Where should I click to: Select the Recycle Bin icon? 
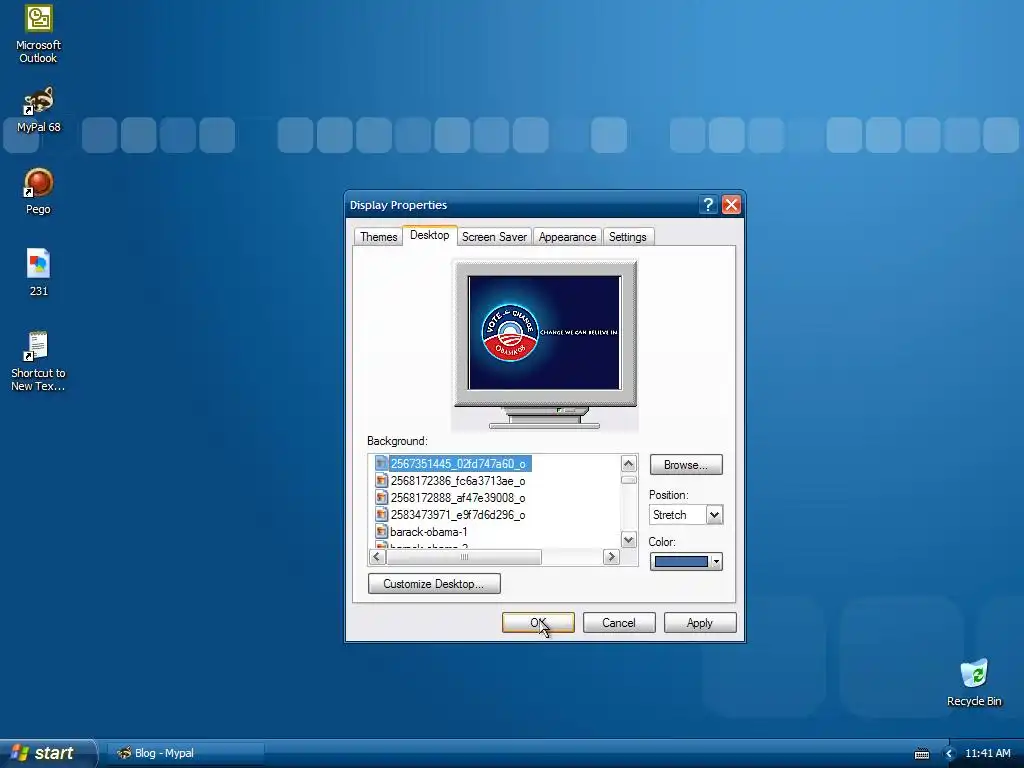tap(974, 682)
